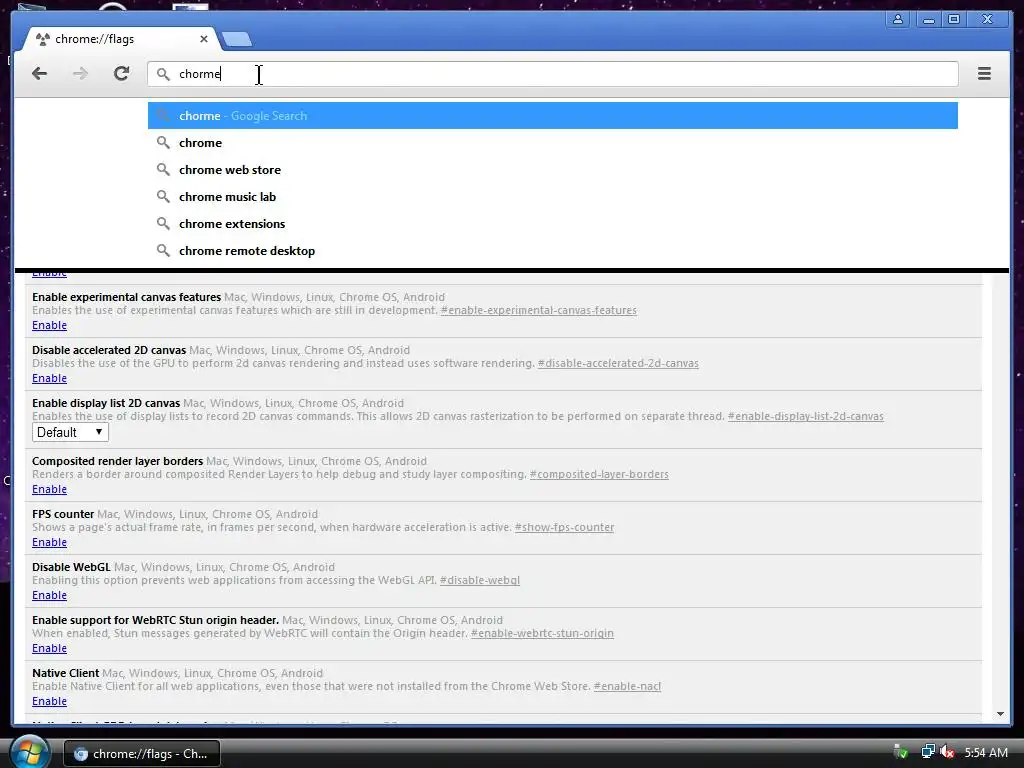Open #enable-nacl anchor link

pos(627,686)
